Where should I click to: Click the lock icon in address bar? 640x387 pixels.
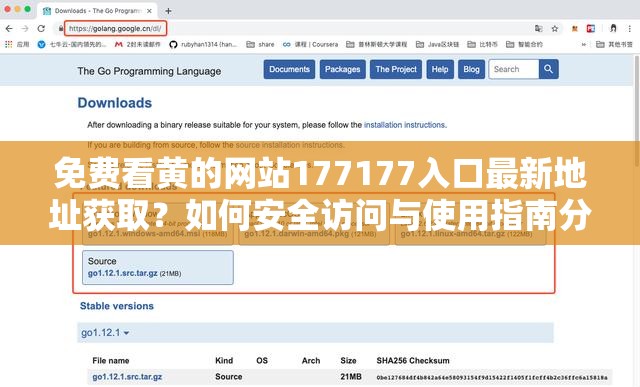[x=60, y=29]
